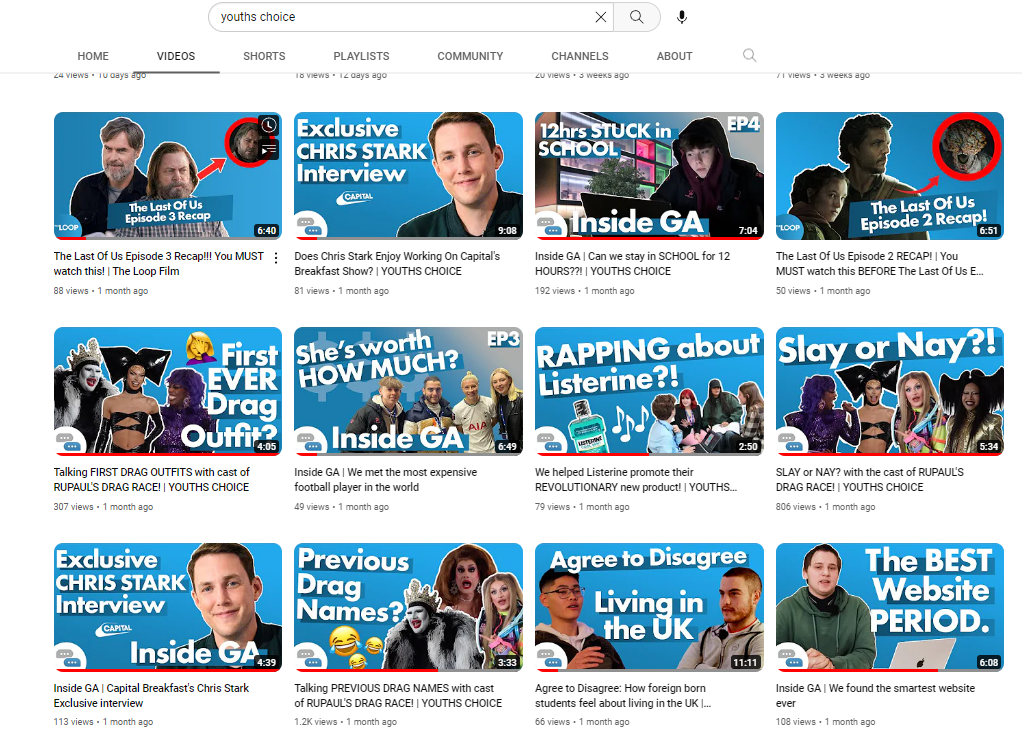Select the COMMUNITY tab
The width and height of the screenshot is (1022, 735).
tap(470, 56)
